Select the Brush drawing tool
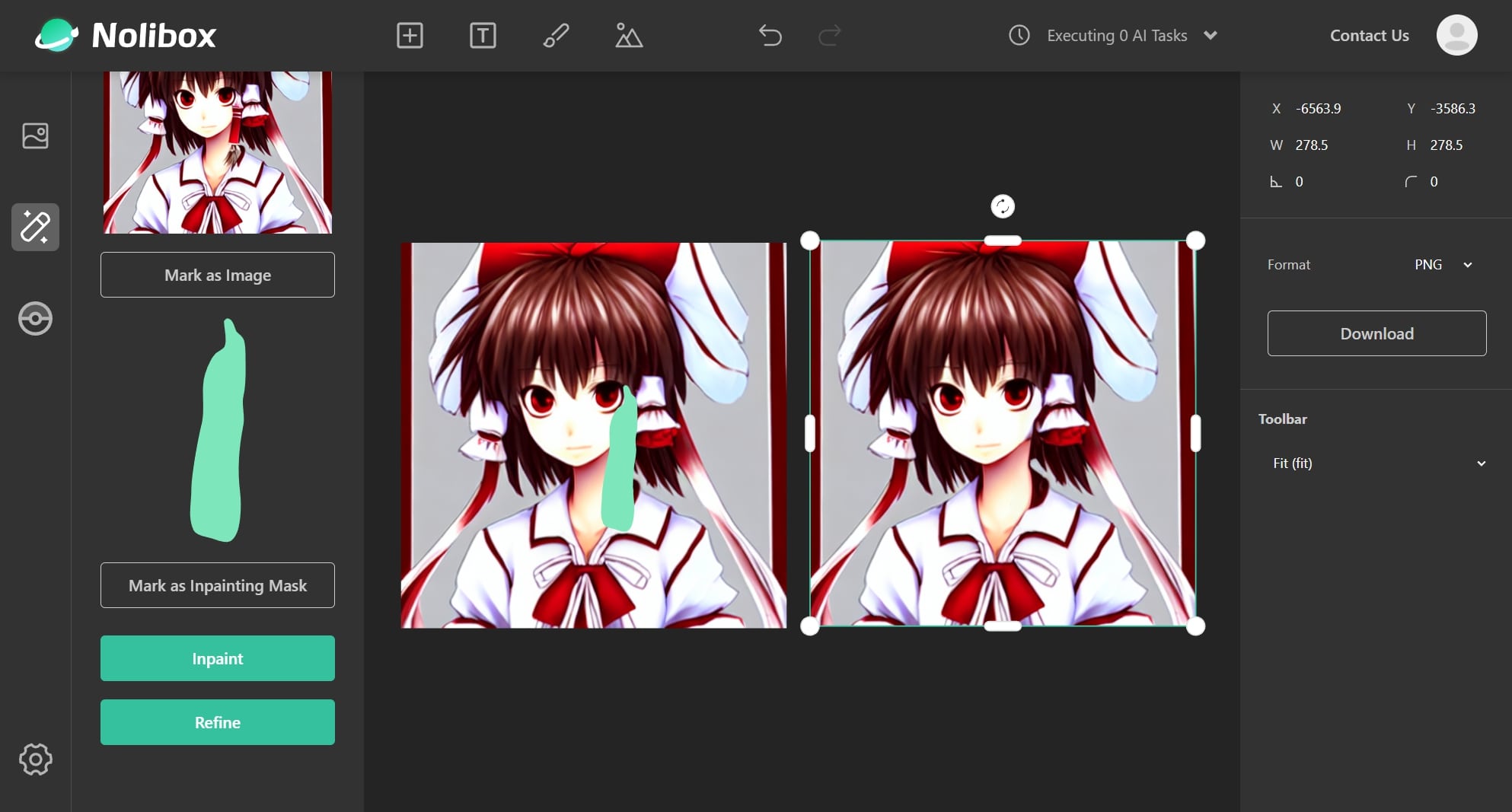Image resolution: width=1512 pixels, height=812 pixels. click(556, 35)
